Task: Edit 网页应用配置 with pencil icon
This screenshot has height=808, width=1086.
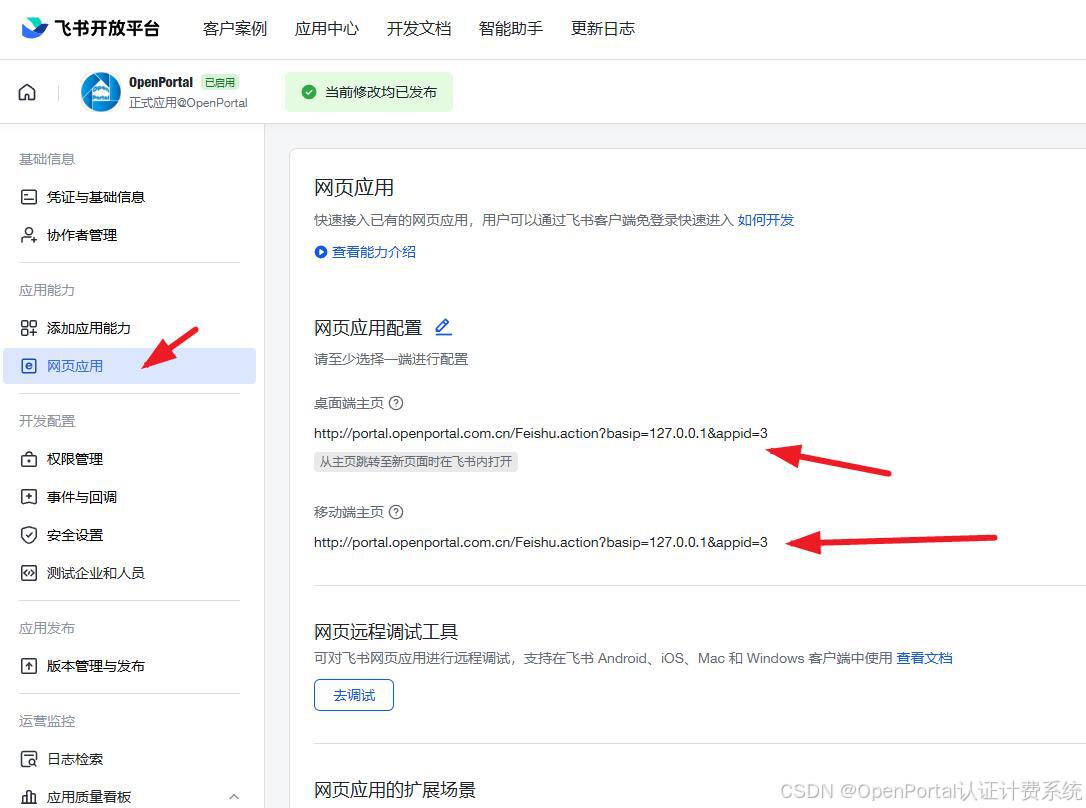Action: click(443, 327)
